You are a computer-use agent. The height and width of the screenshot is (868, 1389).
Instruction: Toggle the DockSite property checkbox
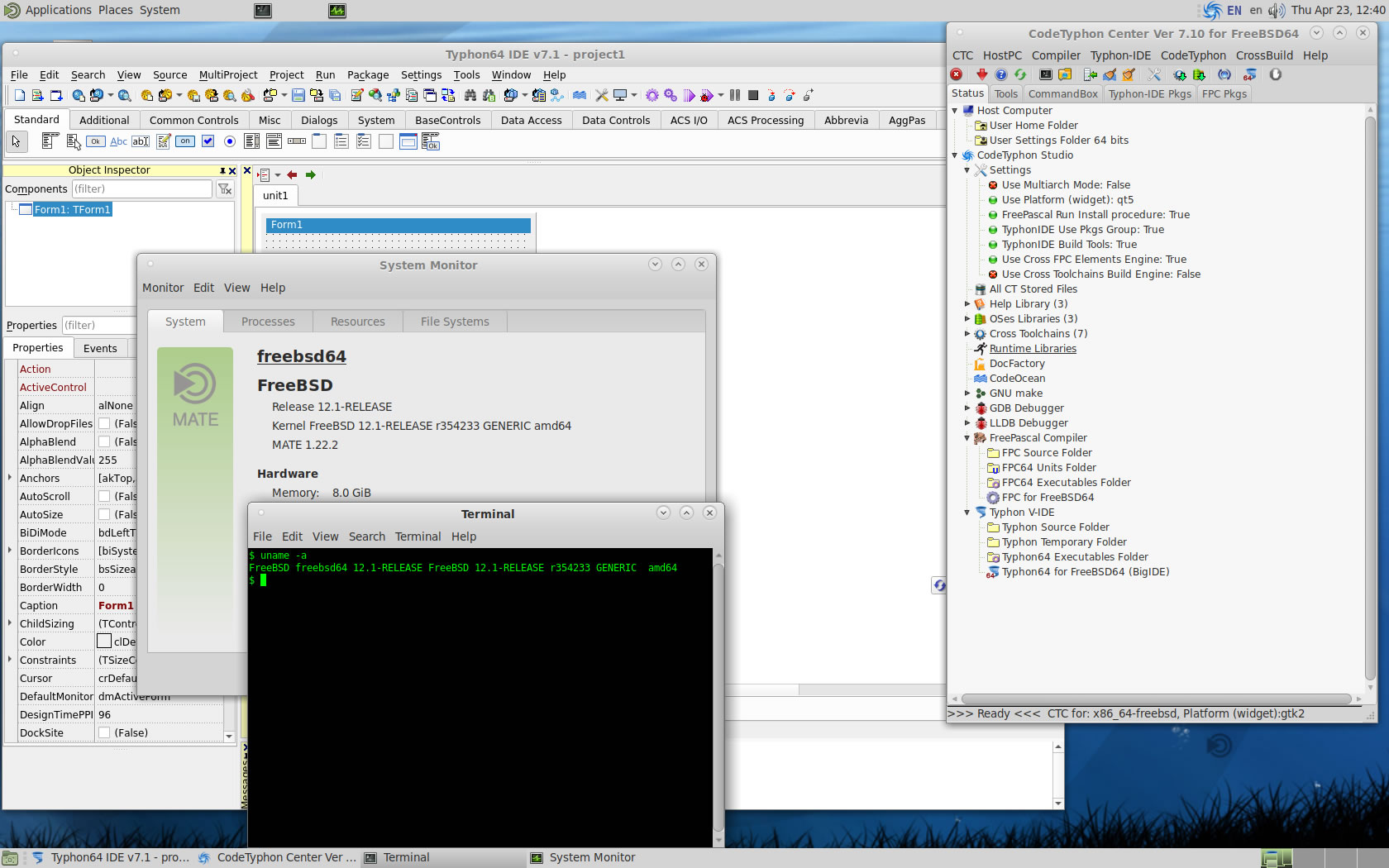coord(104,732)
